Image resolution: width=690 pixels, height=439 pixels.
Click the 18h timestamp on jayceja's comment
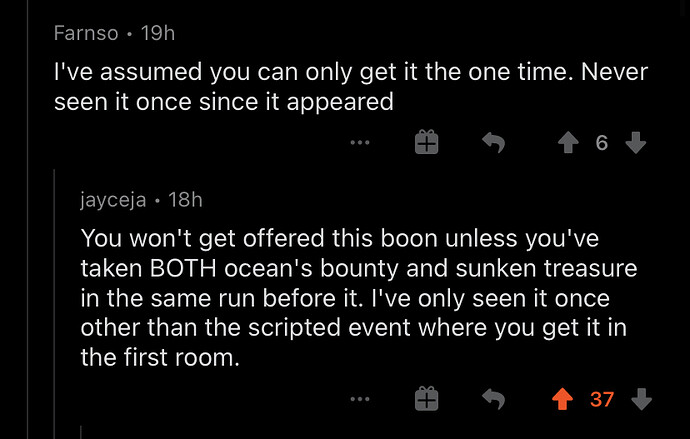click(x=185, y=200)
